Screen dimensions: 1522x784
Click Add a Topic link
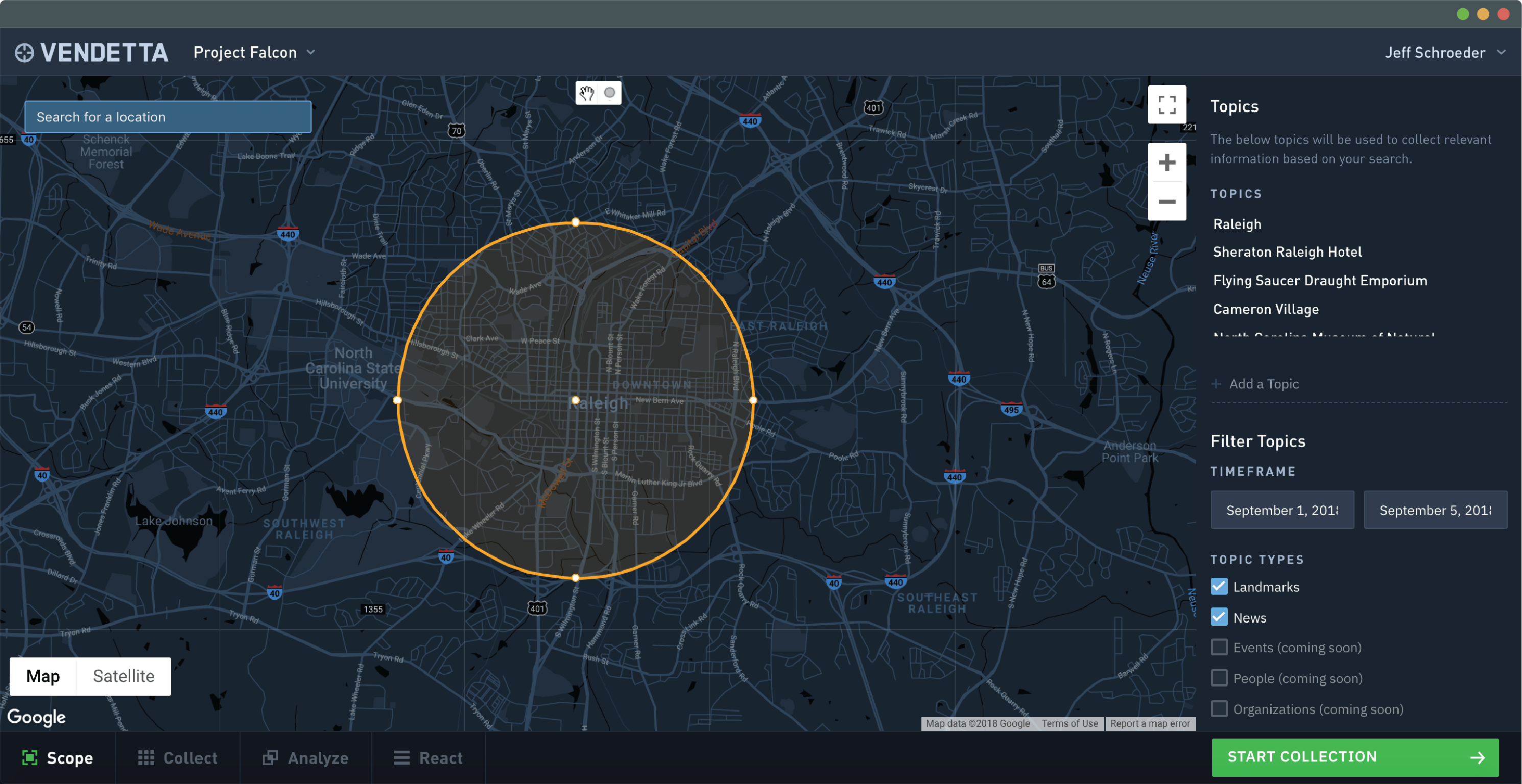tap(1262, 383)
